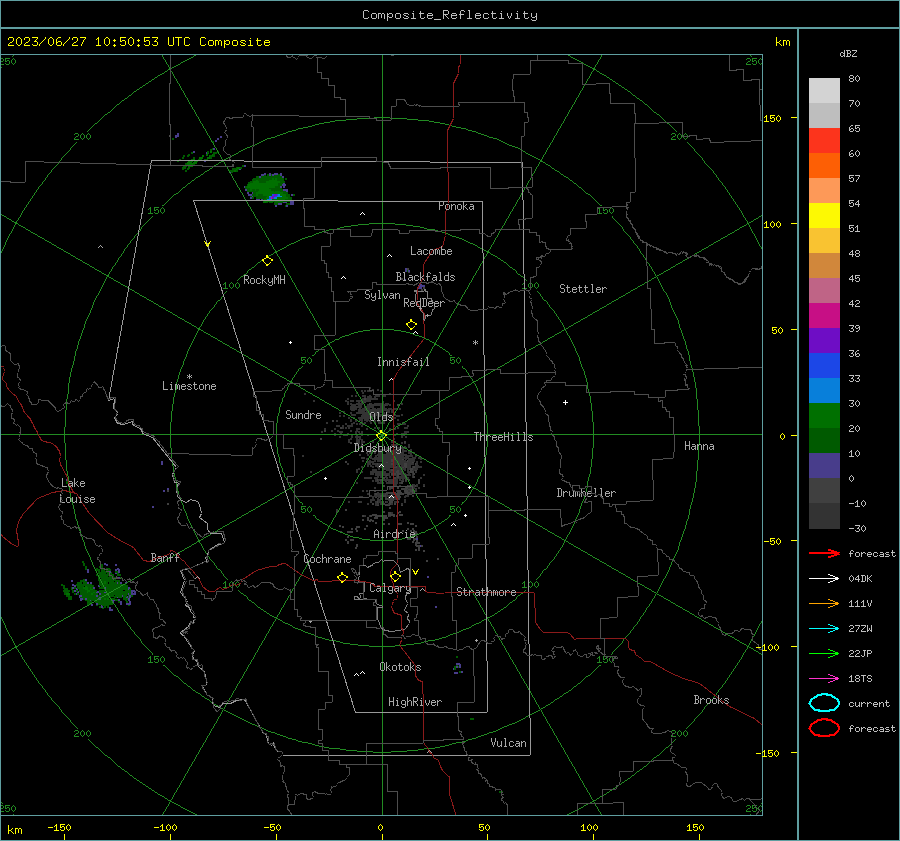Click the cyan 'current' ellipse legend icon
Screen dimensions: 900x841
pyautogui.click(x=824, y=703)
